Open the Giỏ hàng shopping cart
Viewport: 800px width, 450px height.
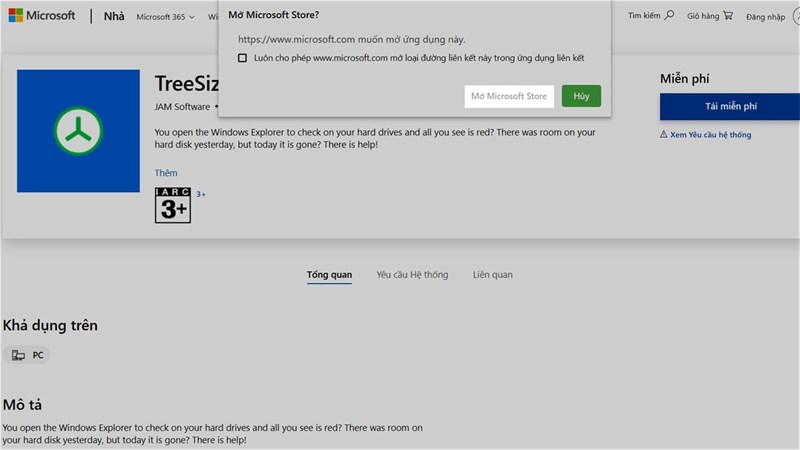tap(710, 16)
